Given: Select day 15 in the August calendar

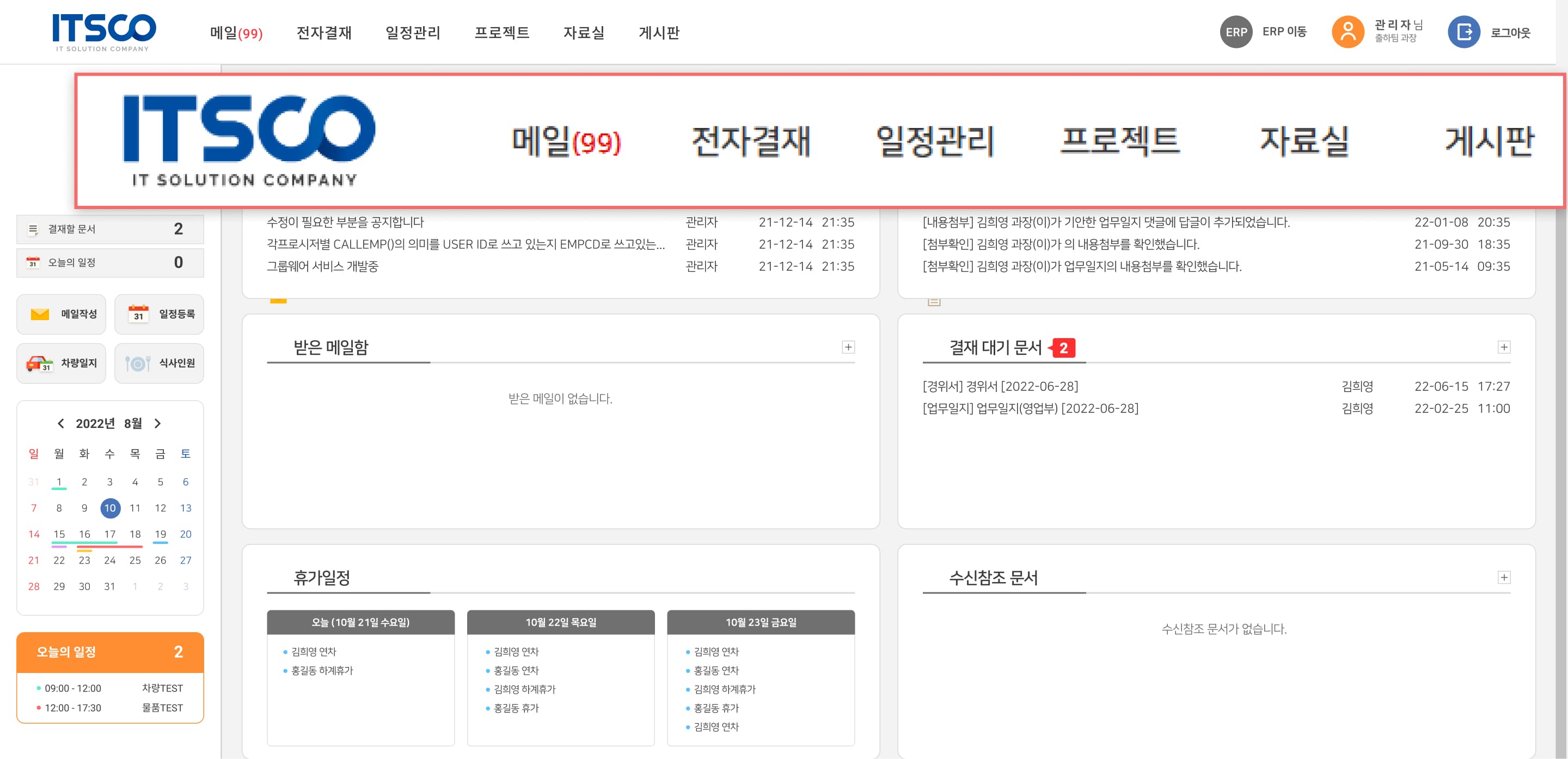Looking at the screenshot, I should (x=59, y=534).
